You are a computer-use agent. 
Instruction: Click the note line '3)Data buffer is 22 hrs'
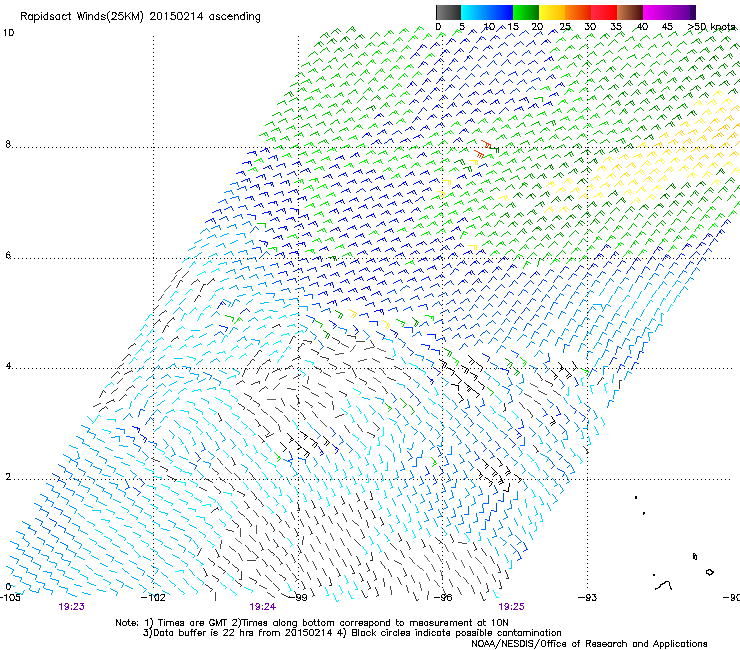pos(352,633)
